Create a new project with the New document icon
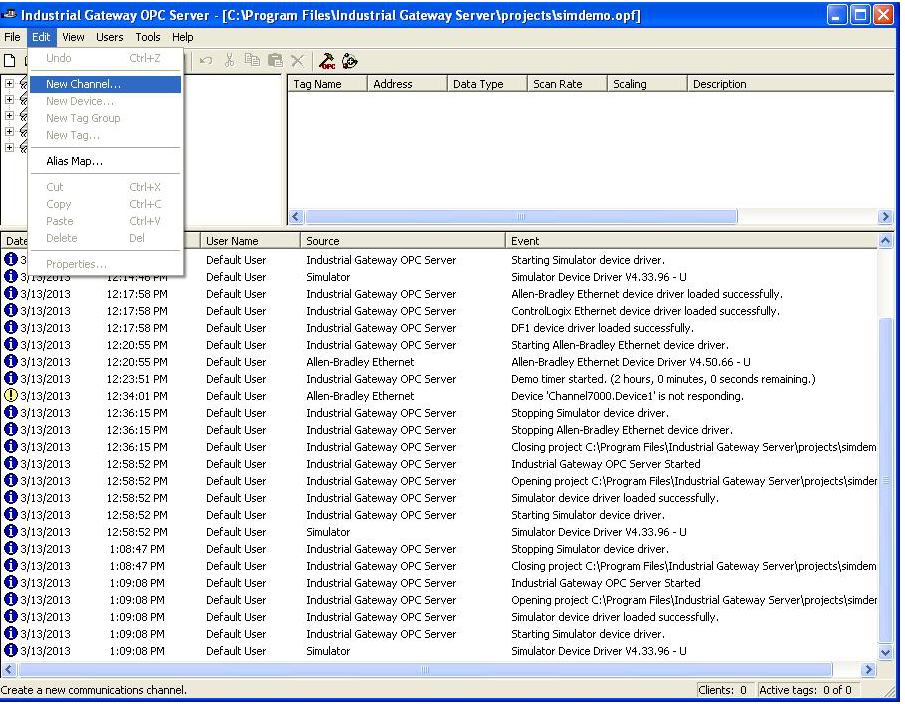Viewport: 905px width, 704px height. click(x=11, y=61)
